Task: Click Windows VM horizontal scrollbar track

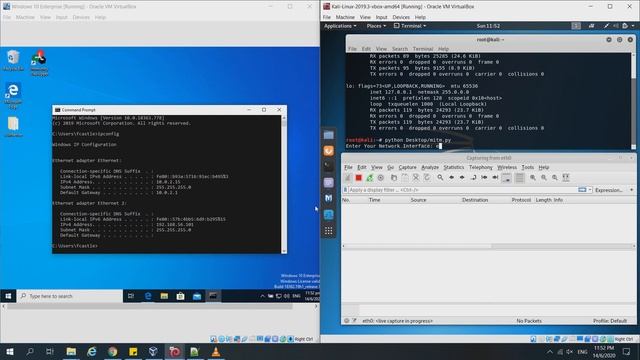Action: pos(159,306)
